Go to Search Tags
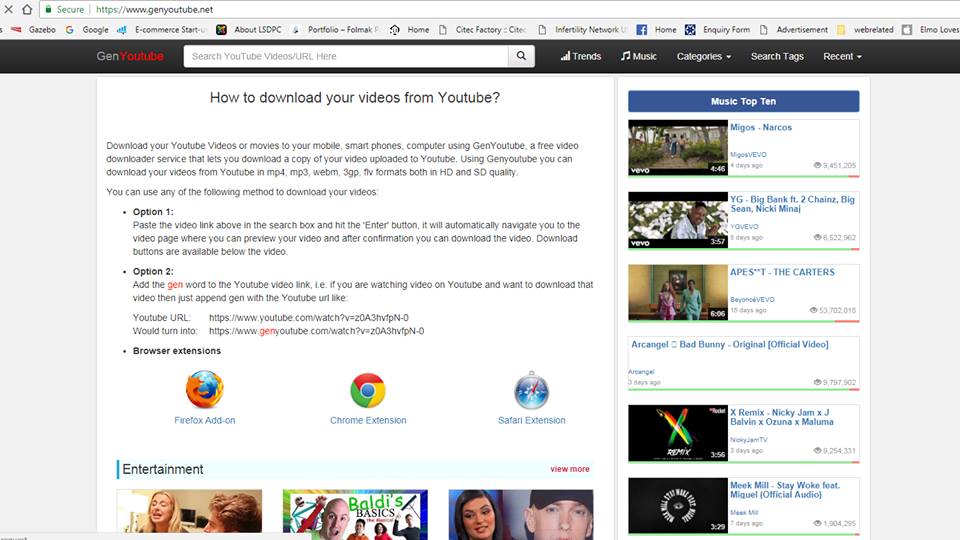The height and width of the screenshot is (540, 960). click(777, 56)
